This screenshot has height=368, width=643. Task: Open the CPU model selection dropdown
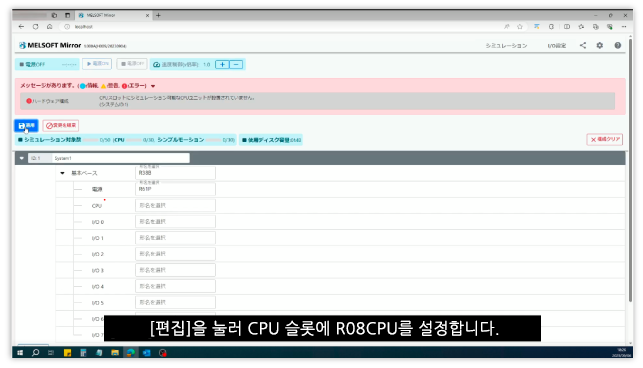click(x=175, y=206)
